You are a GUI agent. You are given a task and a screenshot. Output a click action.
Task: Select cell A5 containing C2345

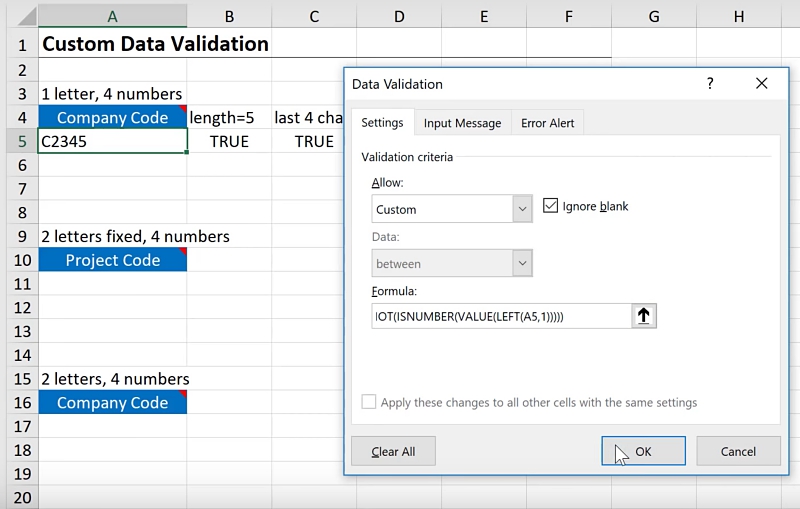112,142
